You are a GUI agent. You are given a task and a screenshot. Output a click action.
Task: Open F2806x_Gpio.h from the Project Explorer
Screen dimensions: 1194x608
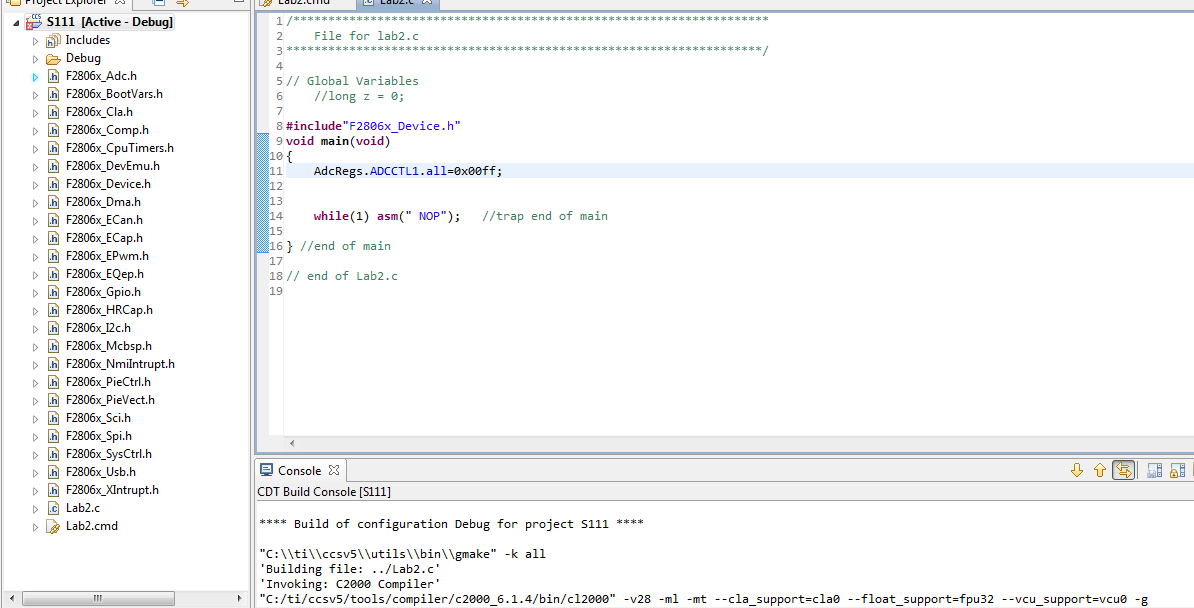click(x=102, y=291)
